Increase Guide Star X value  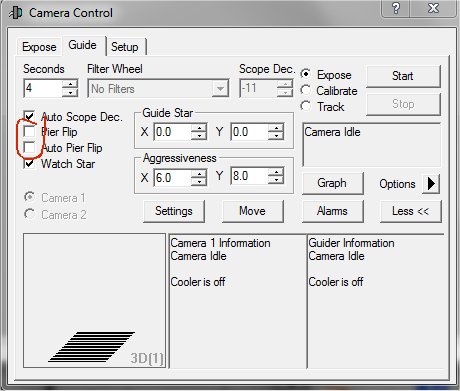point(199,128)
